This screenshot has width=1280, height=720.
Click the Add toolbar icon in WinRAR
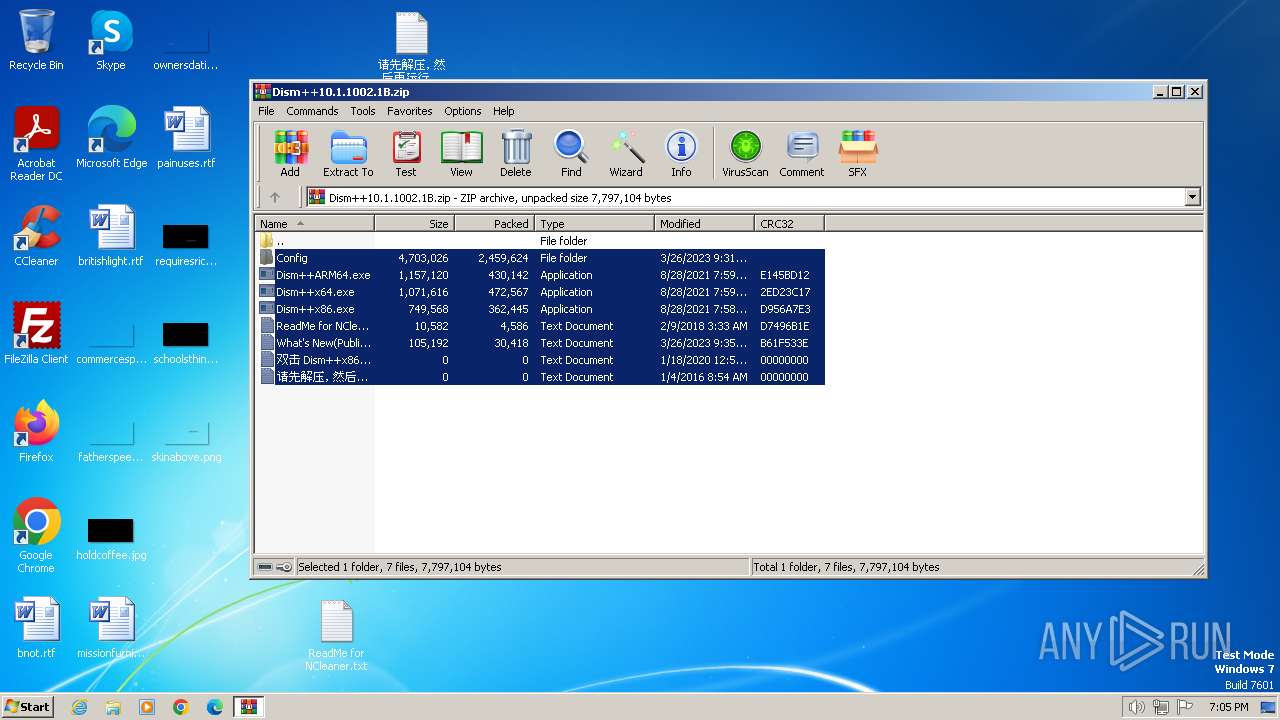[x=290, y=154]
